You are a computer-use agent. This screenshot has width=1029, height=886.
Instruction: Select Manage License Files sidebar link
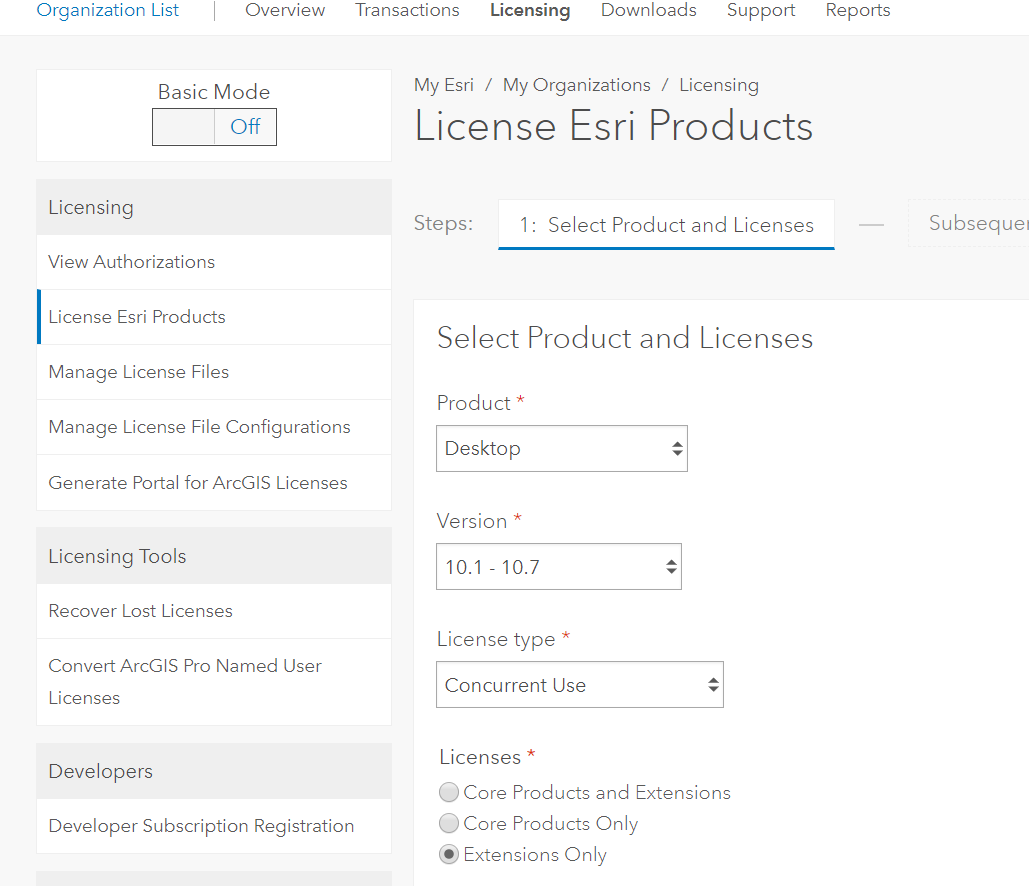tap(138, 372)
